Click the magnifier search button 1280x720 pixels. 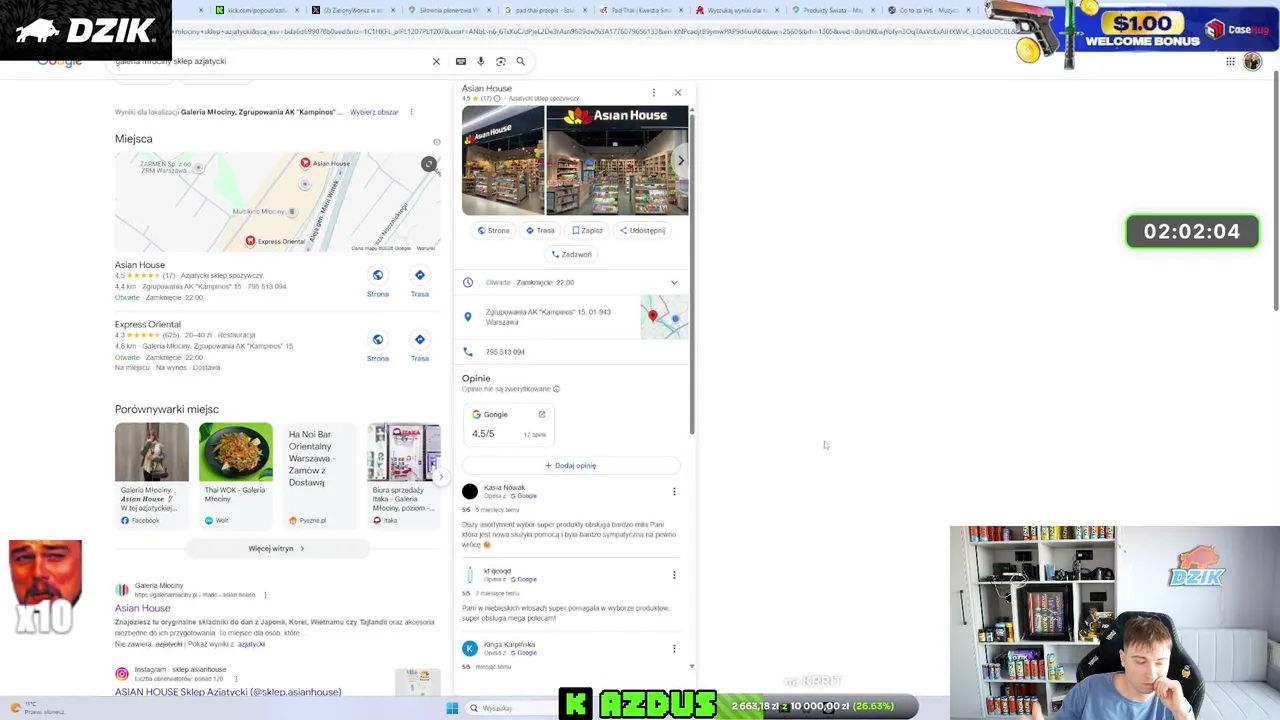pyautogui.click(x=520, y=61)
